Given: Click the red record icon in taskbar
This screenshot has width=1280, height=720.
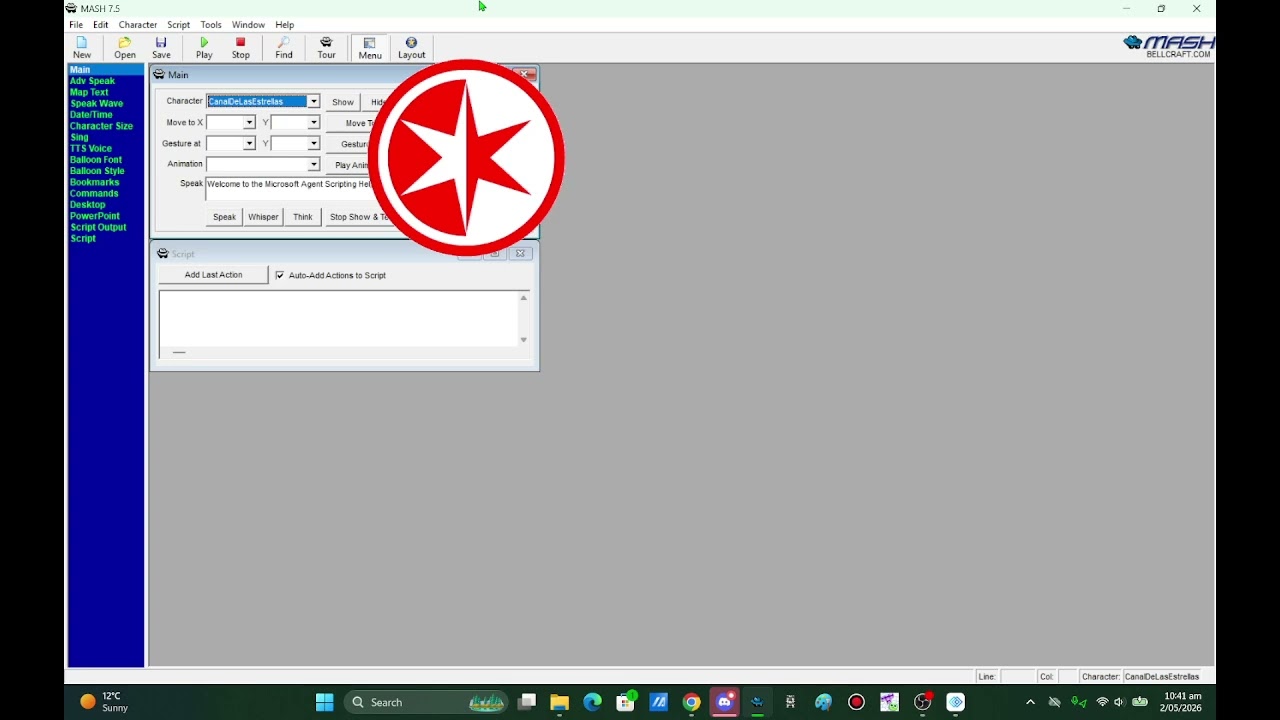Looking at the screenshot, I should [x=856, y=702].
